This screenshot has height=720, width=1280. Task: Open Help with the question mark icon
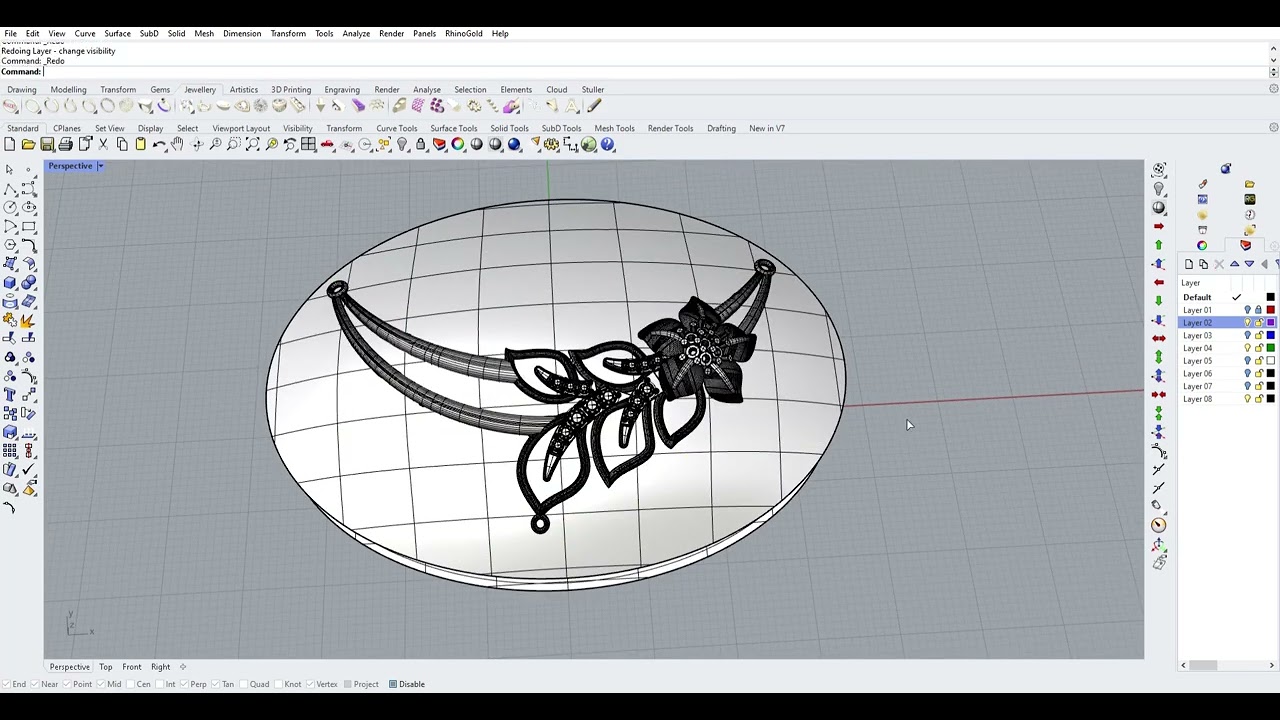pyautogui.click(x=607, y=144)
